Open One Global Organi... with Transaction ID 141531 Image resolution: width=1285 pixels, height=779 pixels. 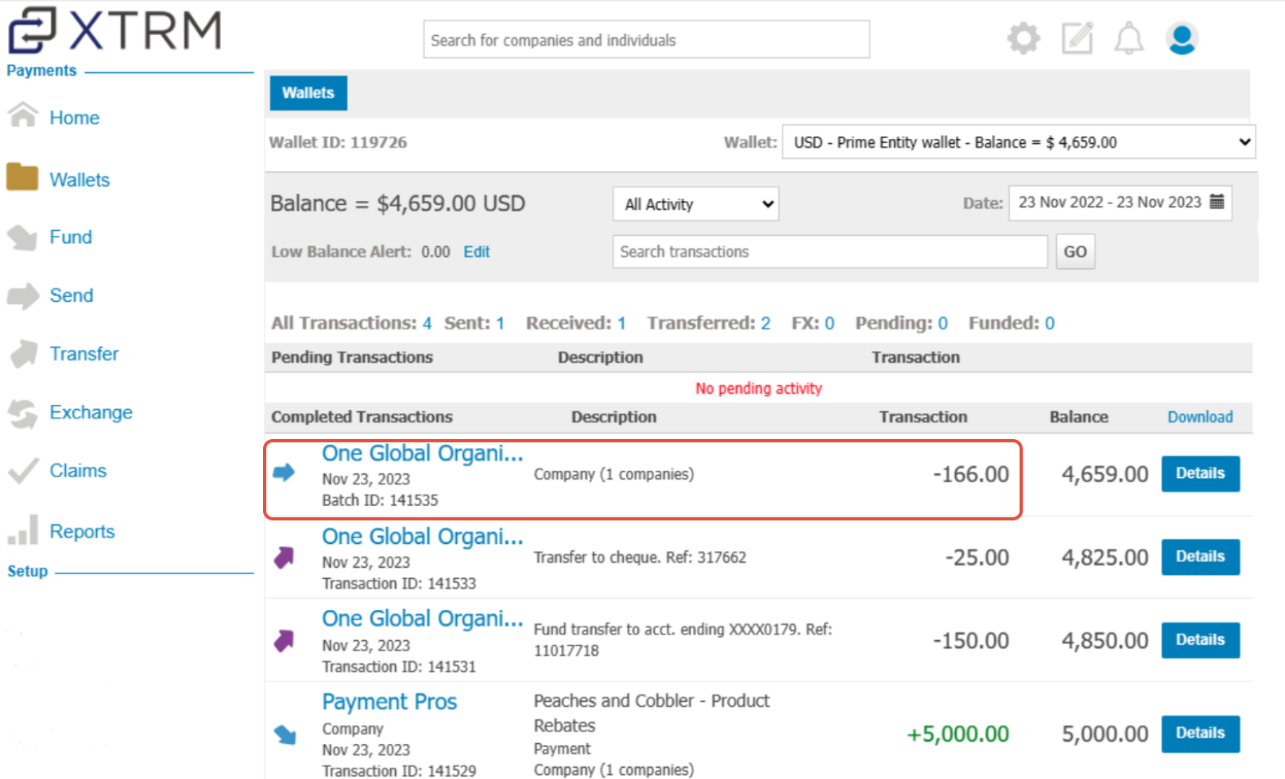pos(422,619)
